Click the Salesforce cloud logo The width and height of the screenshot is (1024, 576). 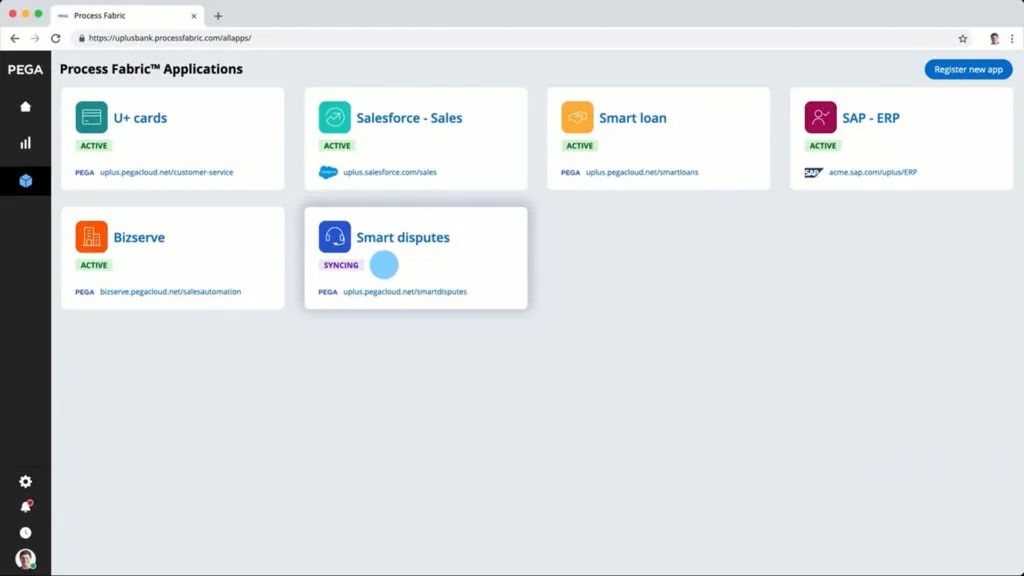pyautogui.click(x=328, y=172)
